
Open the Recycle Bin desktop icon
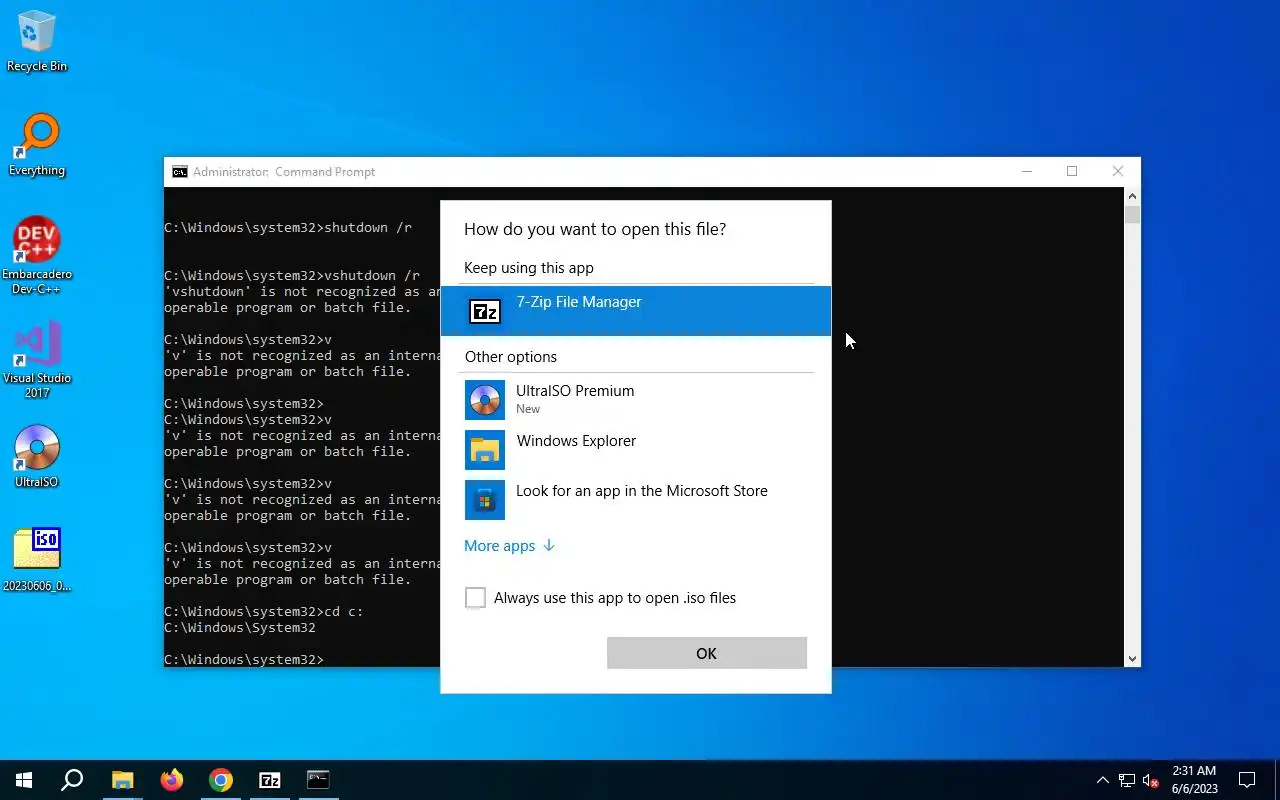37,42
